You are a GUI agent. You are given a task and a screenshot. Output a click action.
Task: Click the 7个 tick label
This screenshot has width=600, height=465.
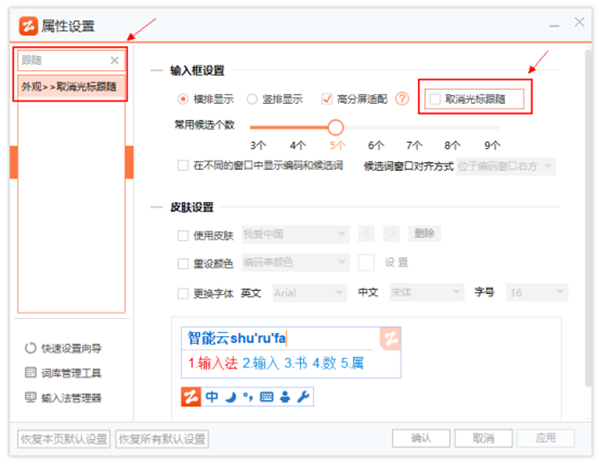[414, 145]
